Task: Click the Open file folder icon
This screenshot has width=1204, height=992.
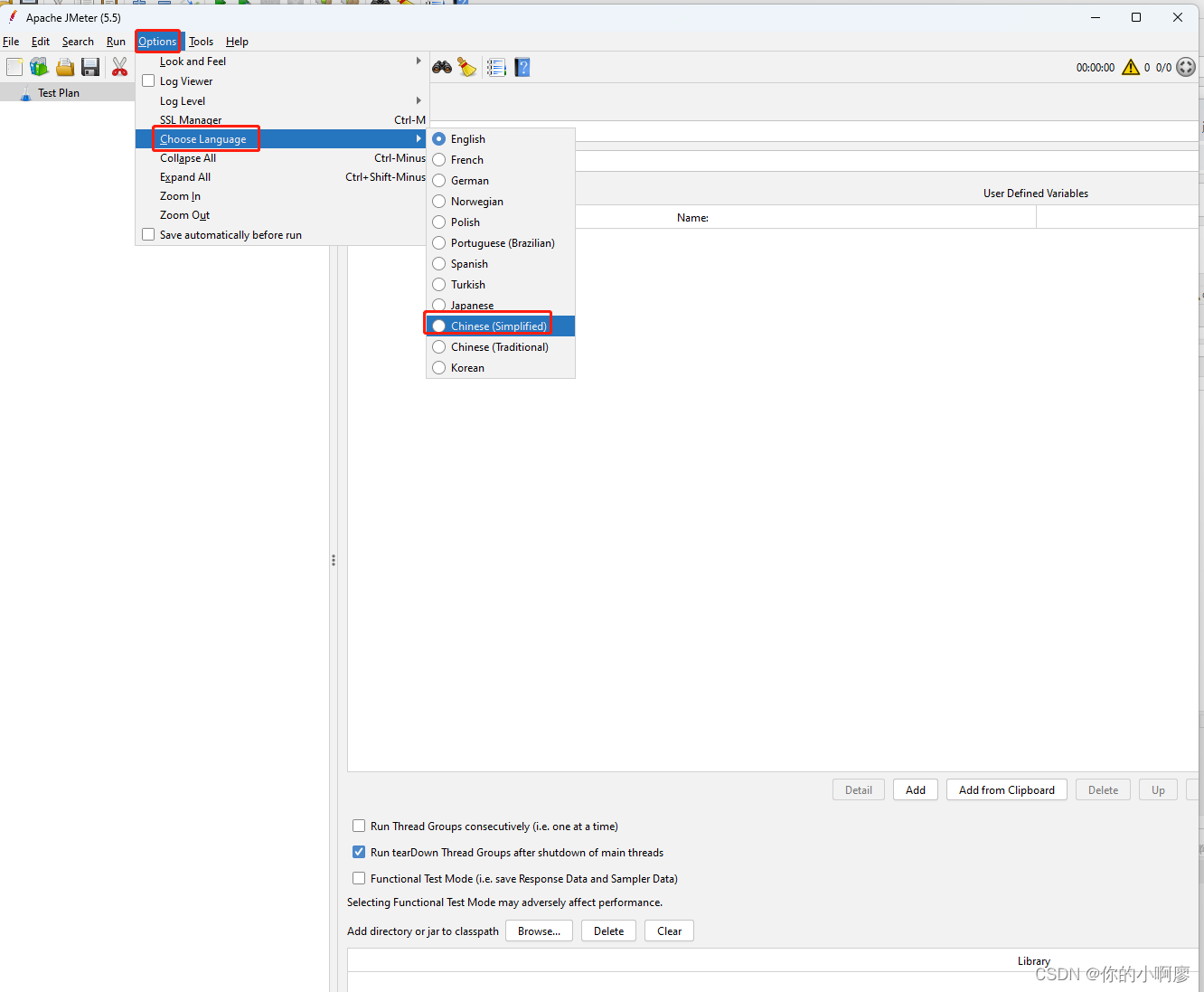Action: pos(65,67)
